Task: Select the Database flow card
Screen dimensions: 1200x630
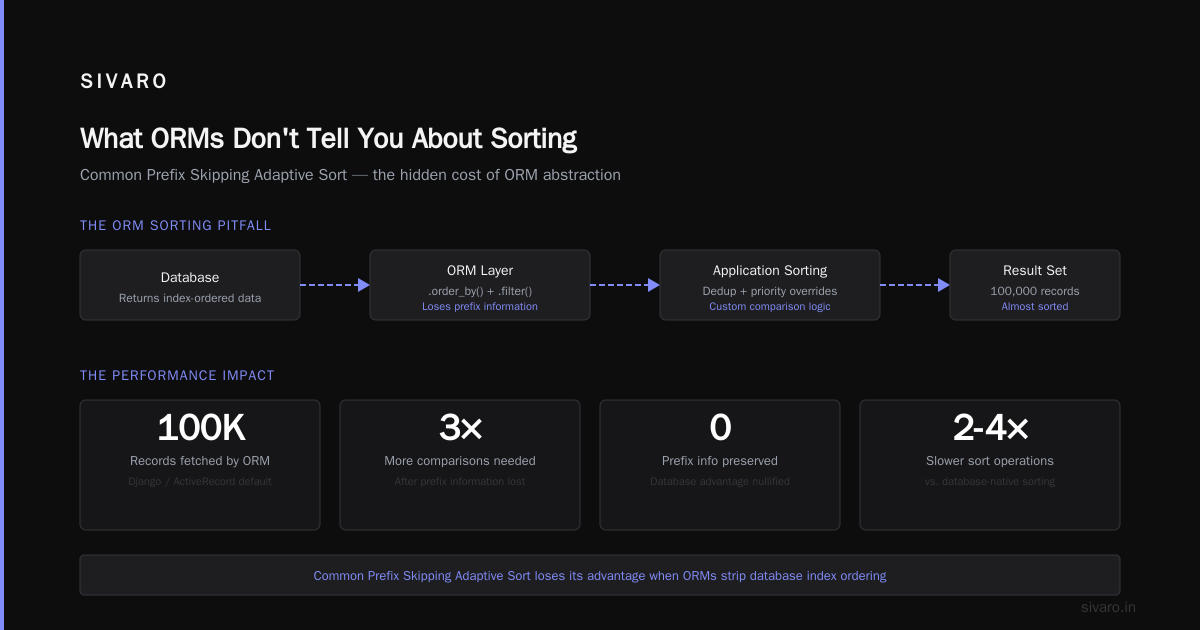Action: pos(190,285)
